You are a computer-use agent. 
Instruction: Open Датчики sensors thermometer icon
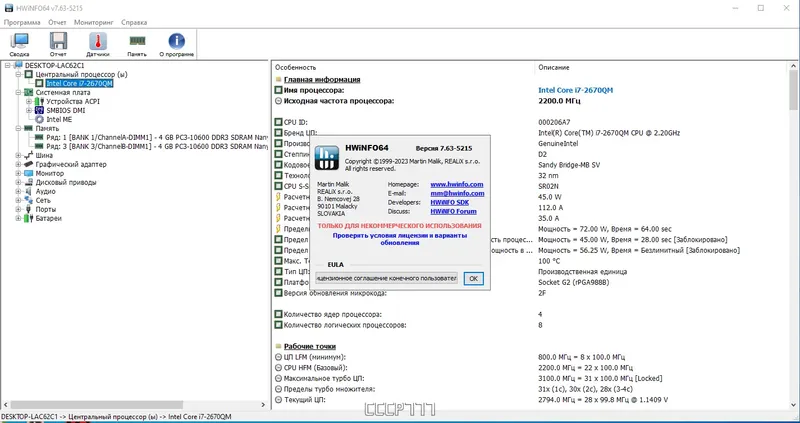97,41
